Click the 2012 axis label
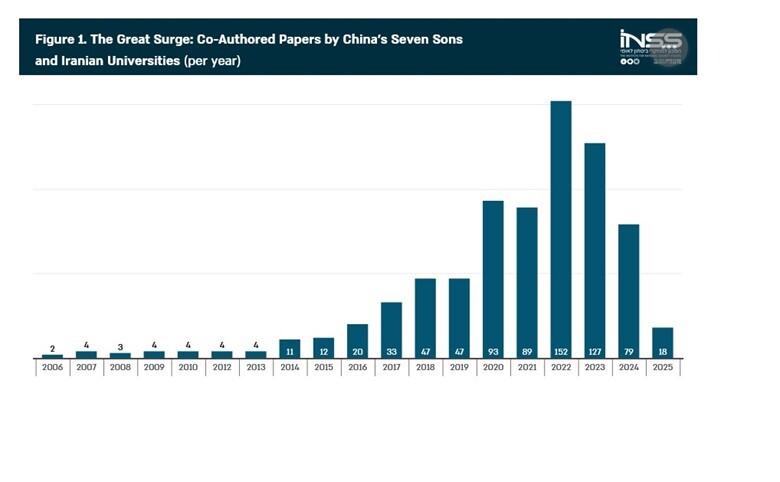 pos(222,367)
